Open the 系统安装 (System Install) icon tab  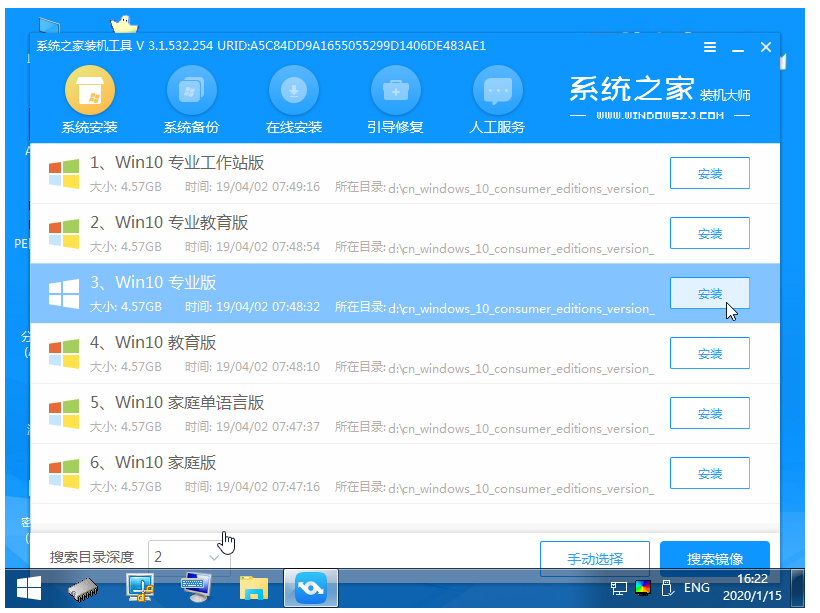[x=89, y=94]
